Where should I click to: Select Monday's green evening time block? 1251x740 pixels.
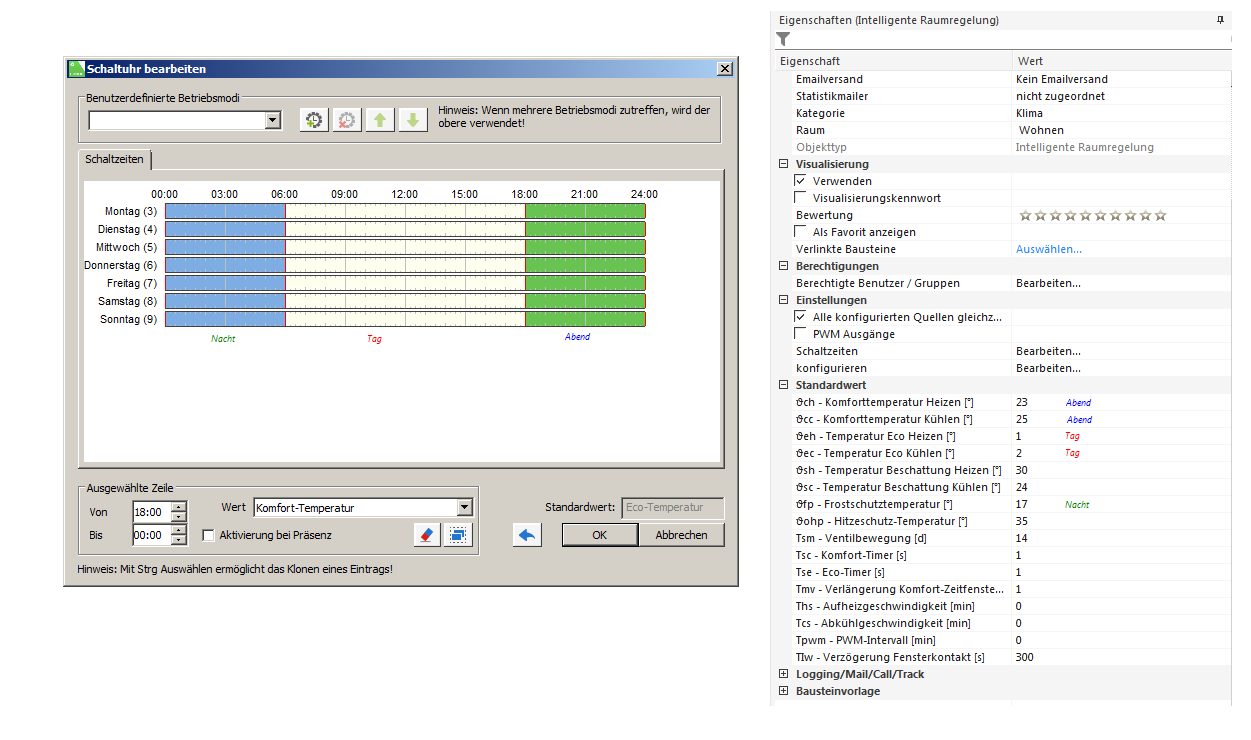[584, 211]
